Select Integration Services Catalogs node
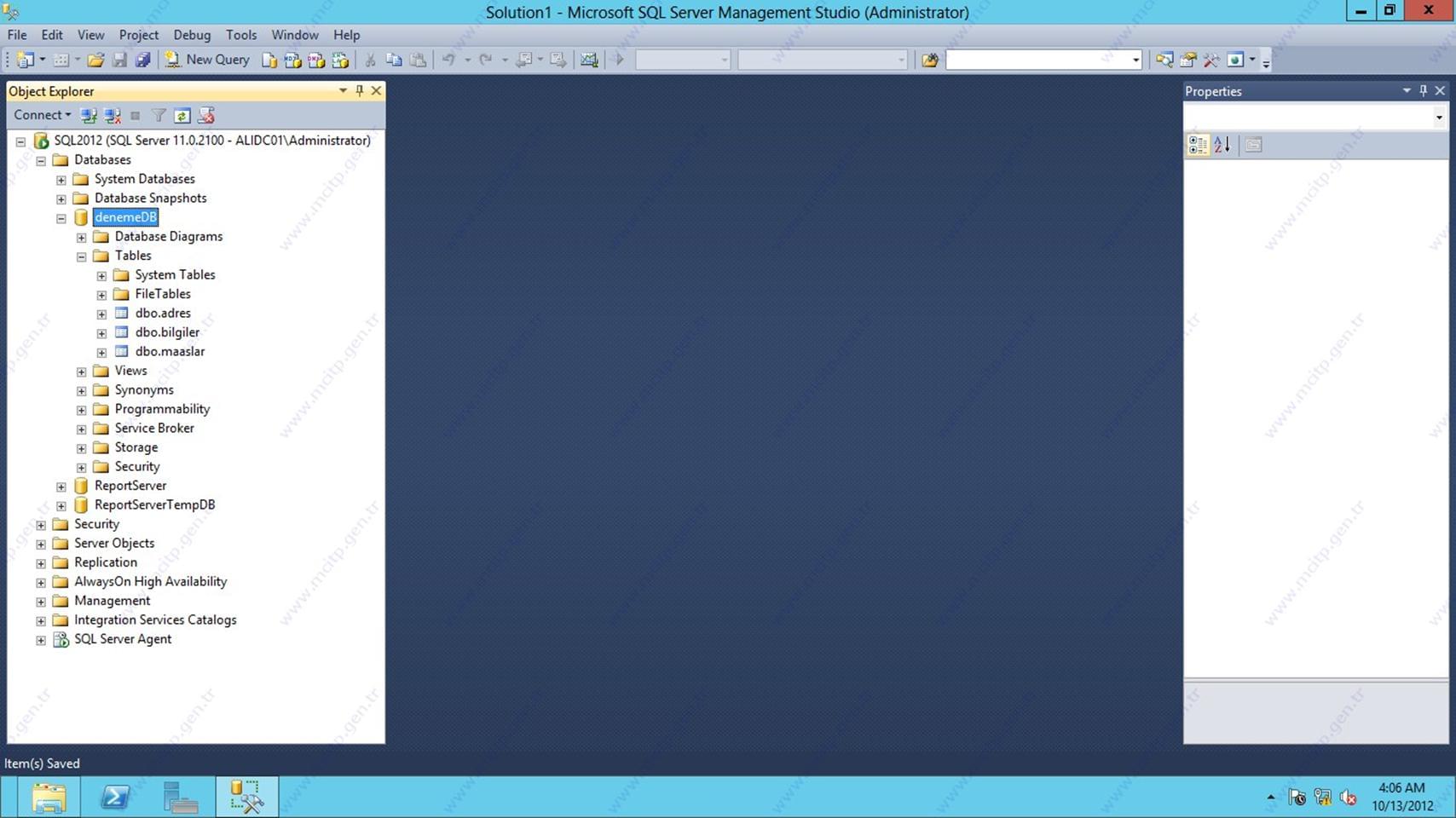This screenshot has width=1456, height=818. tap(155, 619)
